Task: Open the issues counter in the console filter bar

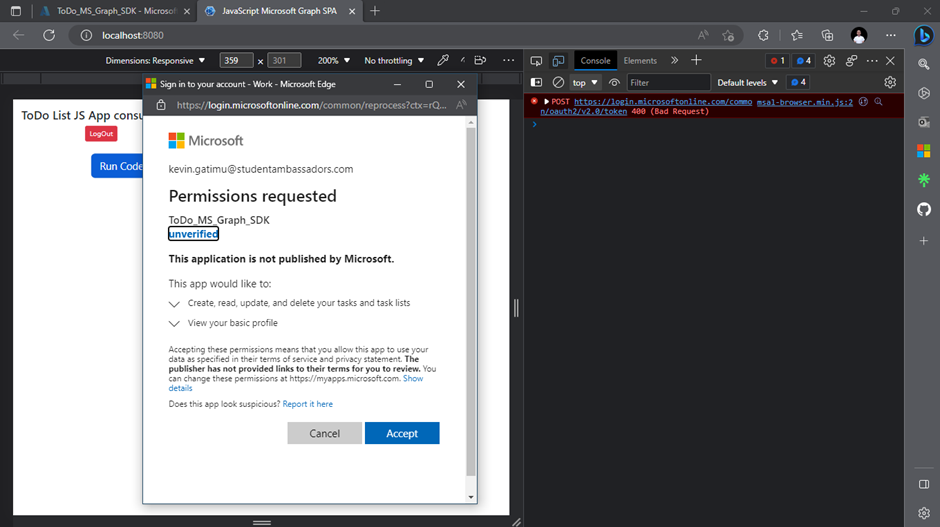Action: (798, 82)
